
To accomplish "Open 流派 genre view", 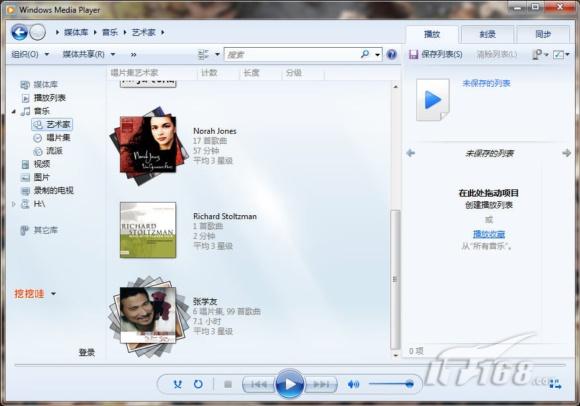I will (54, 151).
